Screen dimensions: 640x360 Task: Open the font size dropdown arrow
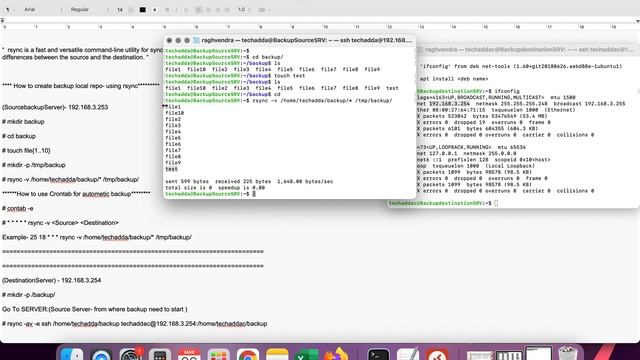click(131, 9)
